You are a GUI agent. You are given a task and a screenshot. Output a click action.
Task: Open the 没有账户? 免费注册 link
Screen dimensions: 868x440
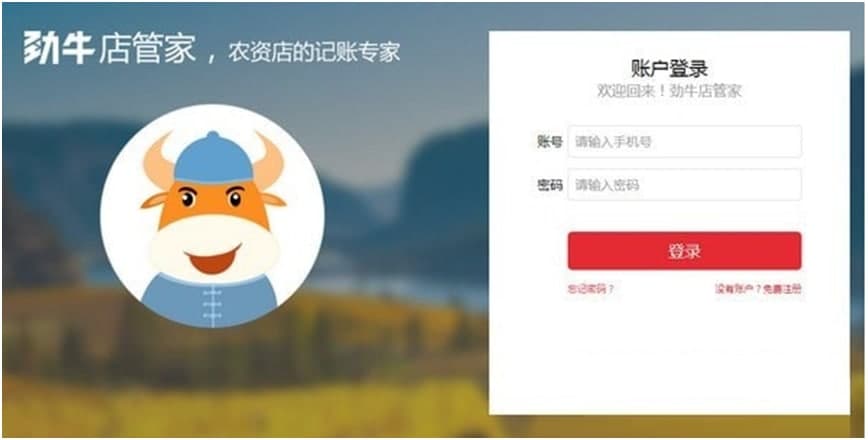point(758,289)
